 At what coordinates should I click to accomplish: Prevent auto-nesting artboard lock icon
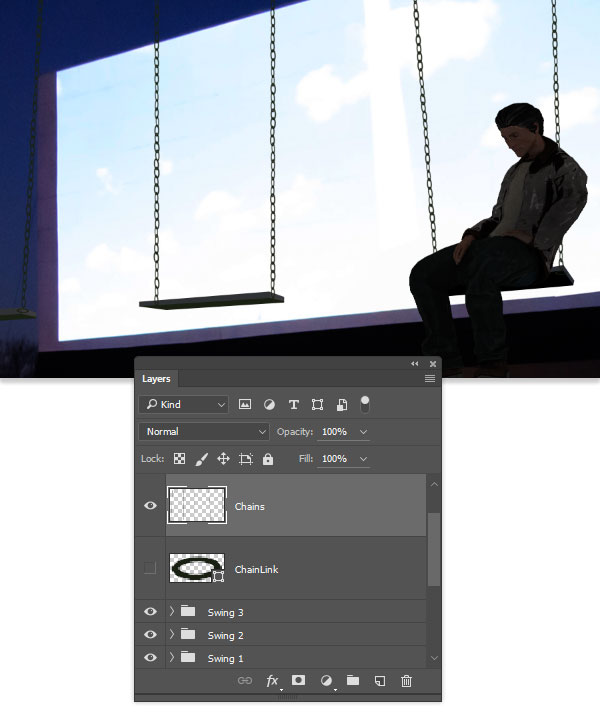[x=246, y=459]
